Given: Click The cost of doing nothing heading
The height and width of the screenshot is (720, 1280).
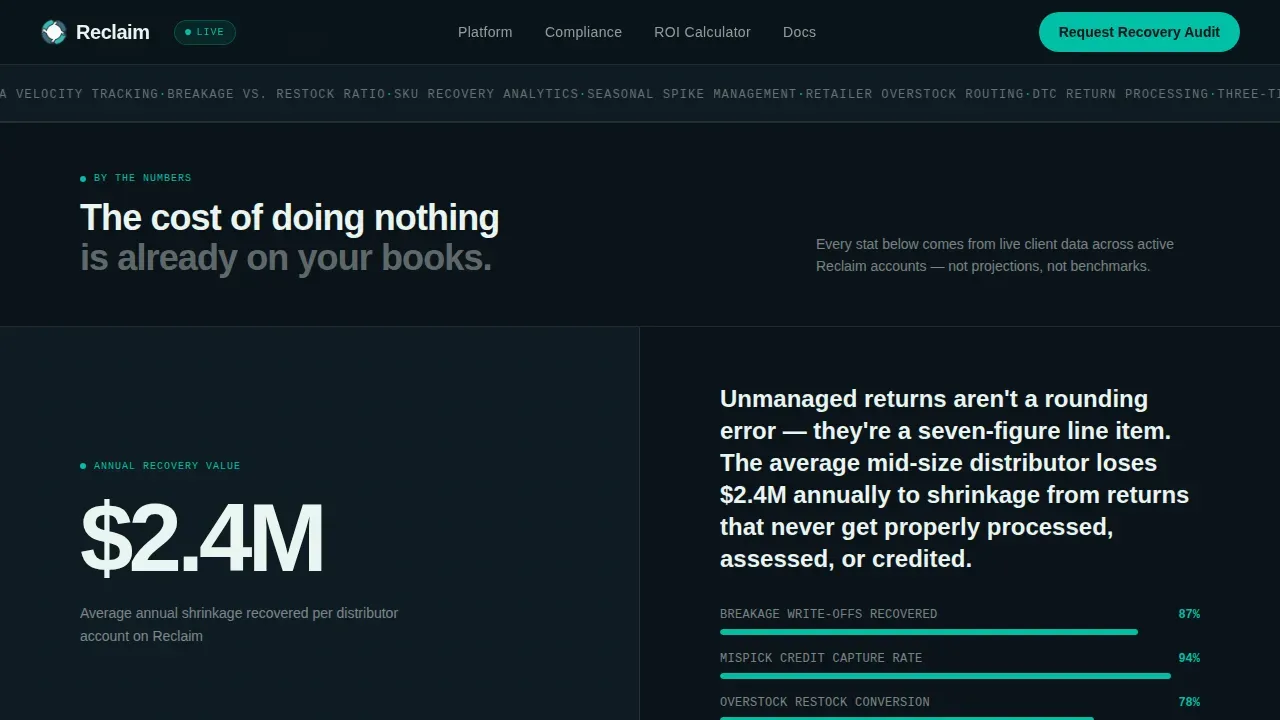Looking at the screenshot, I should click(290, 218).
